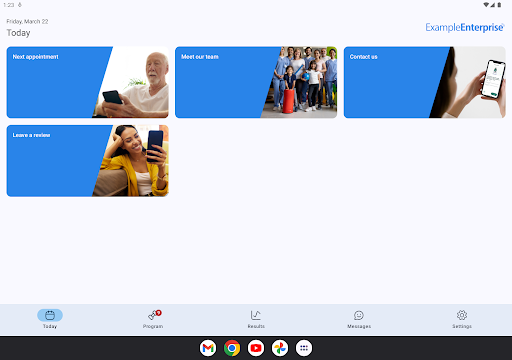The width and height of the screenshot is (512, 360).
Task: Click the Wi-Fi status bar icon
Action: pyautogui.click(x=486, y=5)
